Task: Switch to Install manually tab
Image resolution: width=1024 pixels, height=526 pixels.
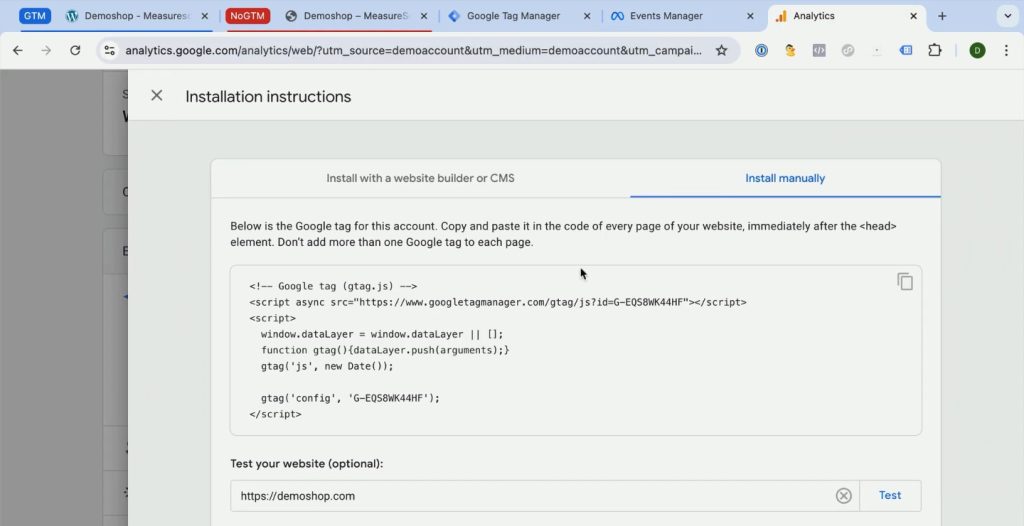Action: click(x=785, y=178)
